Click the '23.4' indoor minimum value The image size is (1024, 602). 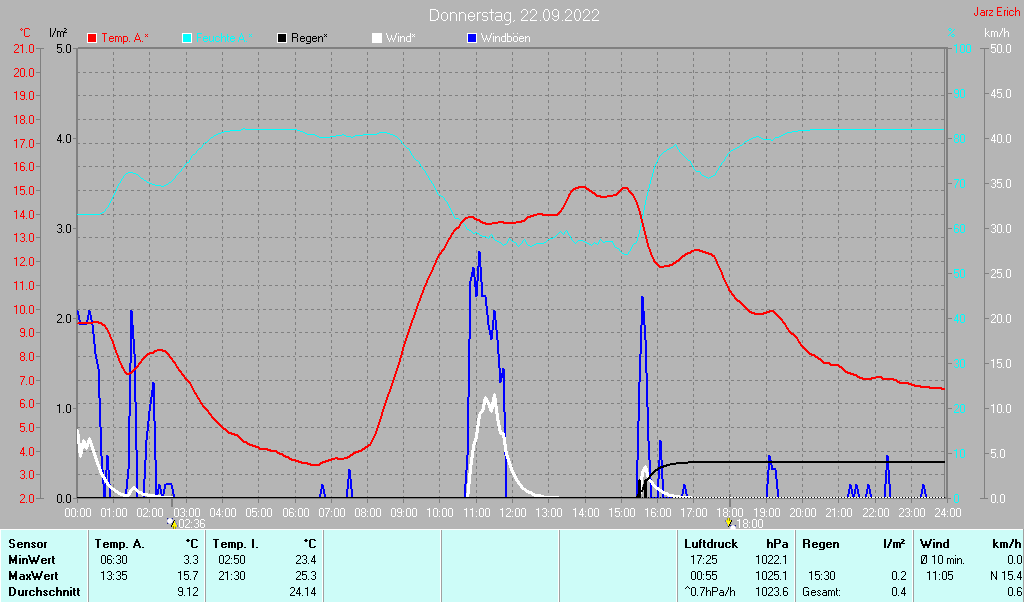point(306,560)
